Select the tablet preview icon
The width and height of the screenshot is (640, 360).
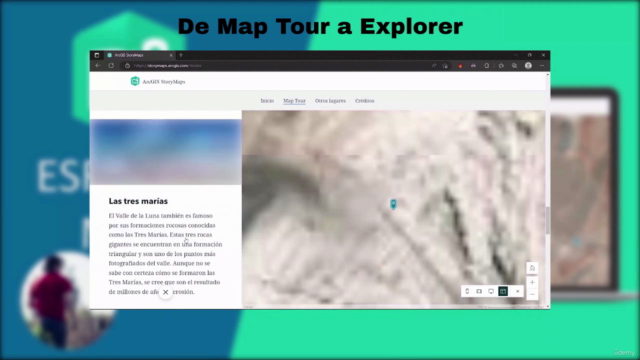[x=479, y=291]
